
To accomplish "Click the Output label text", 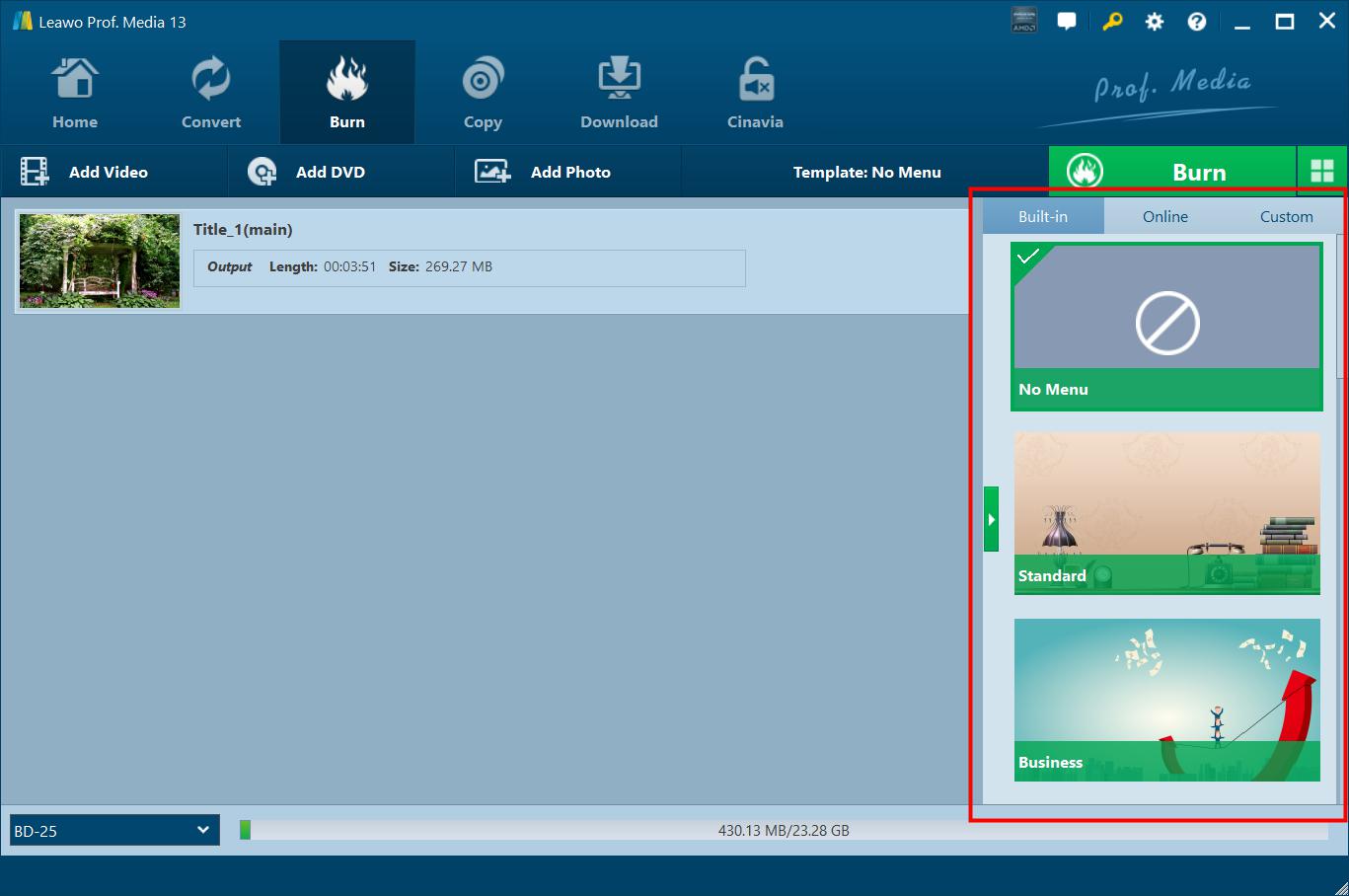I will [x=229, y=266].
